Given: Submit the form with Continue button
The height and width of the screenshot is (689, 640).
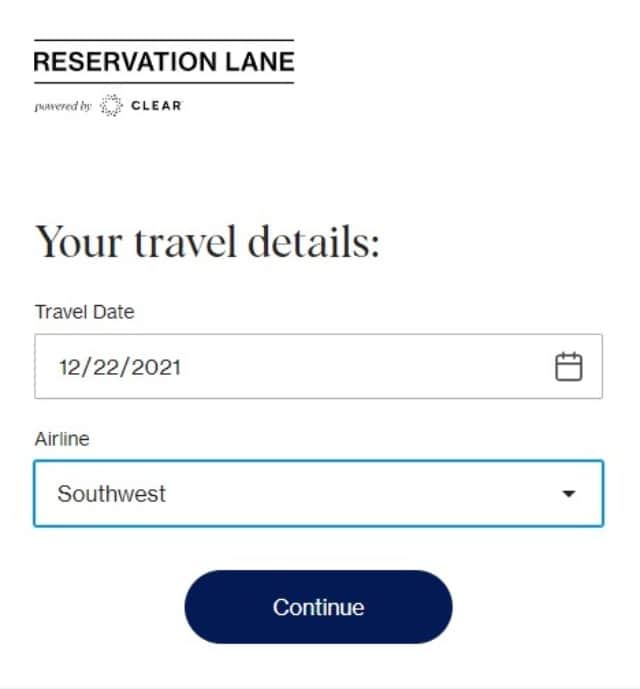Looking at the screenshot, I should [319, 607].
